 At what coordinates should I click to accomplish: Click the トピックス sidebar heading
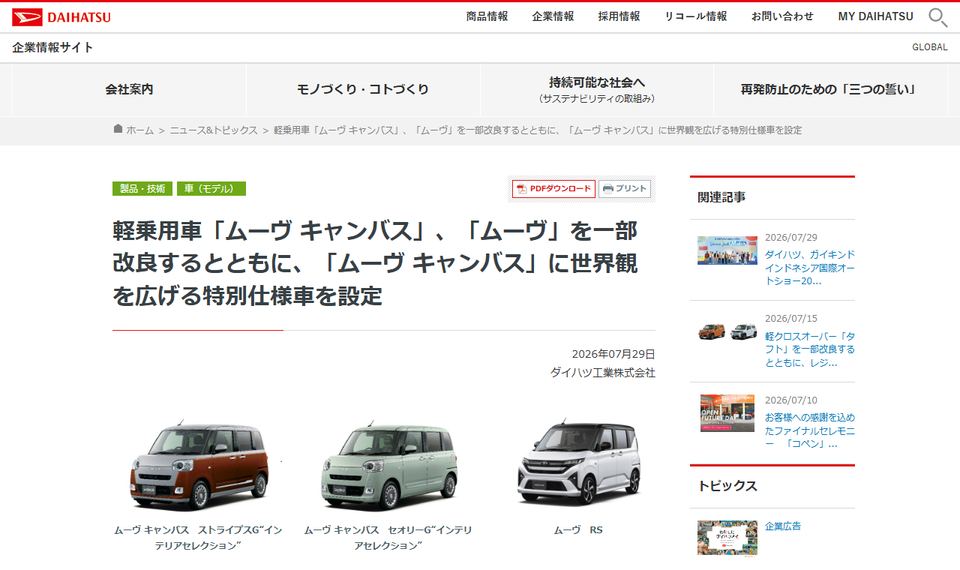click(x=727, y=486)
